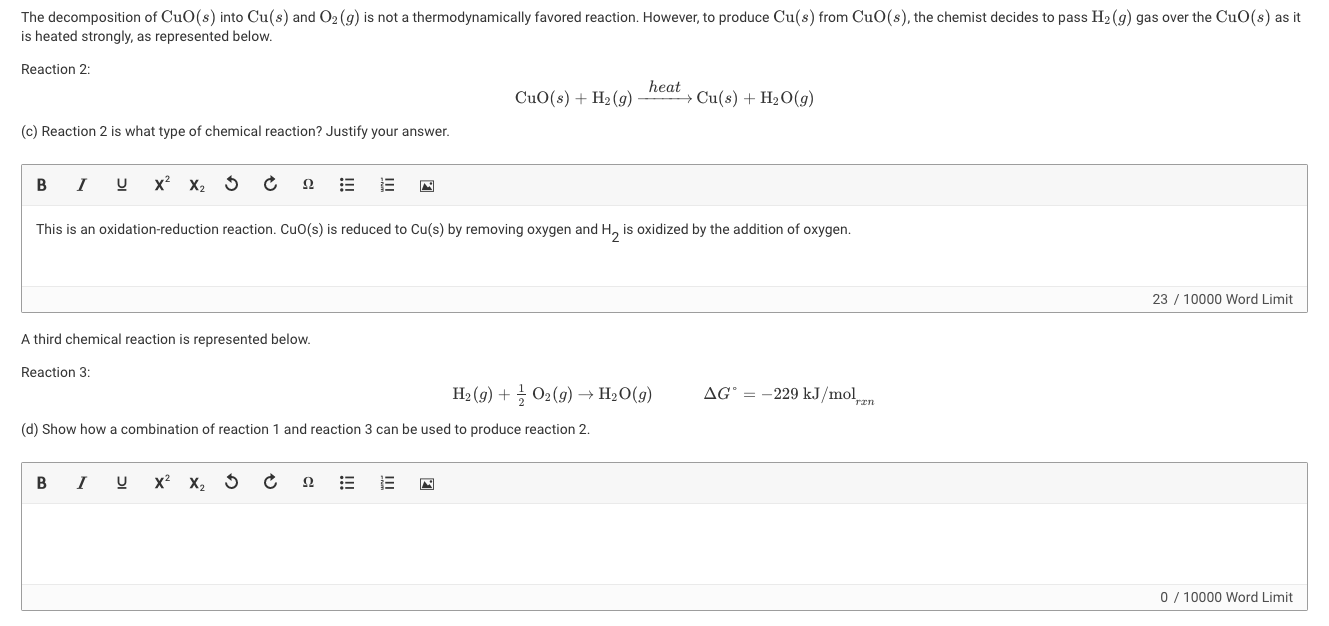Redo a change in the part (c) editor

point(268,185)
